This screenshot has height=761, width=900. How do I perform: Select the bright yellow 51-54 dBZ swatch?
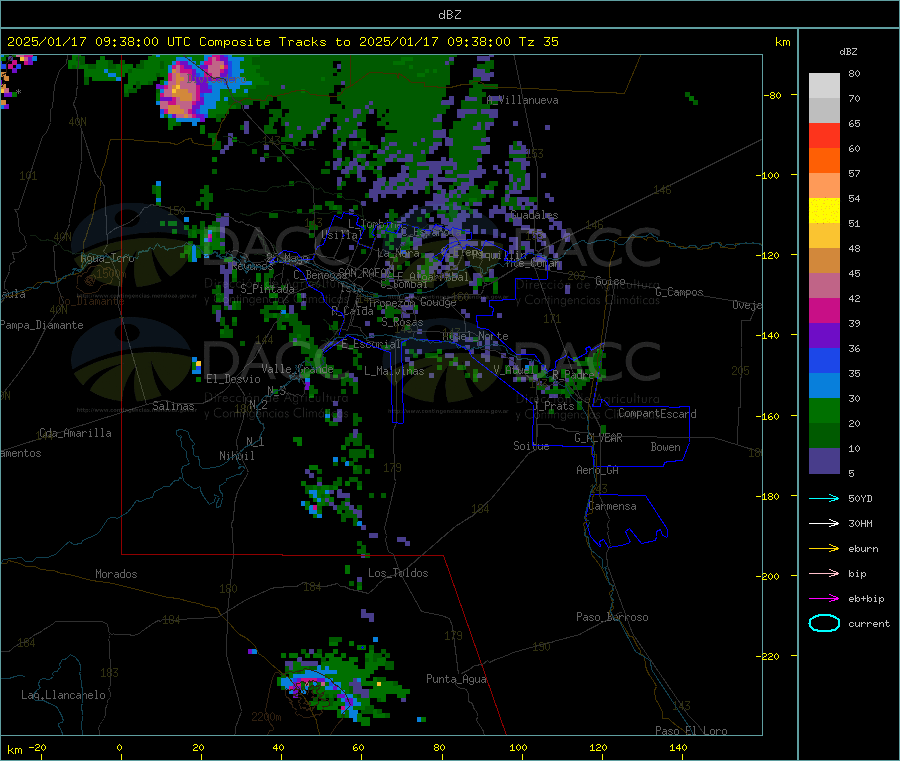click(824, 211)
